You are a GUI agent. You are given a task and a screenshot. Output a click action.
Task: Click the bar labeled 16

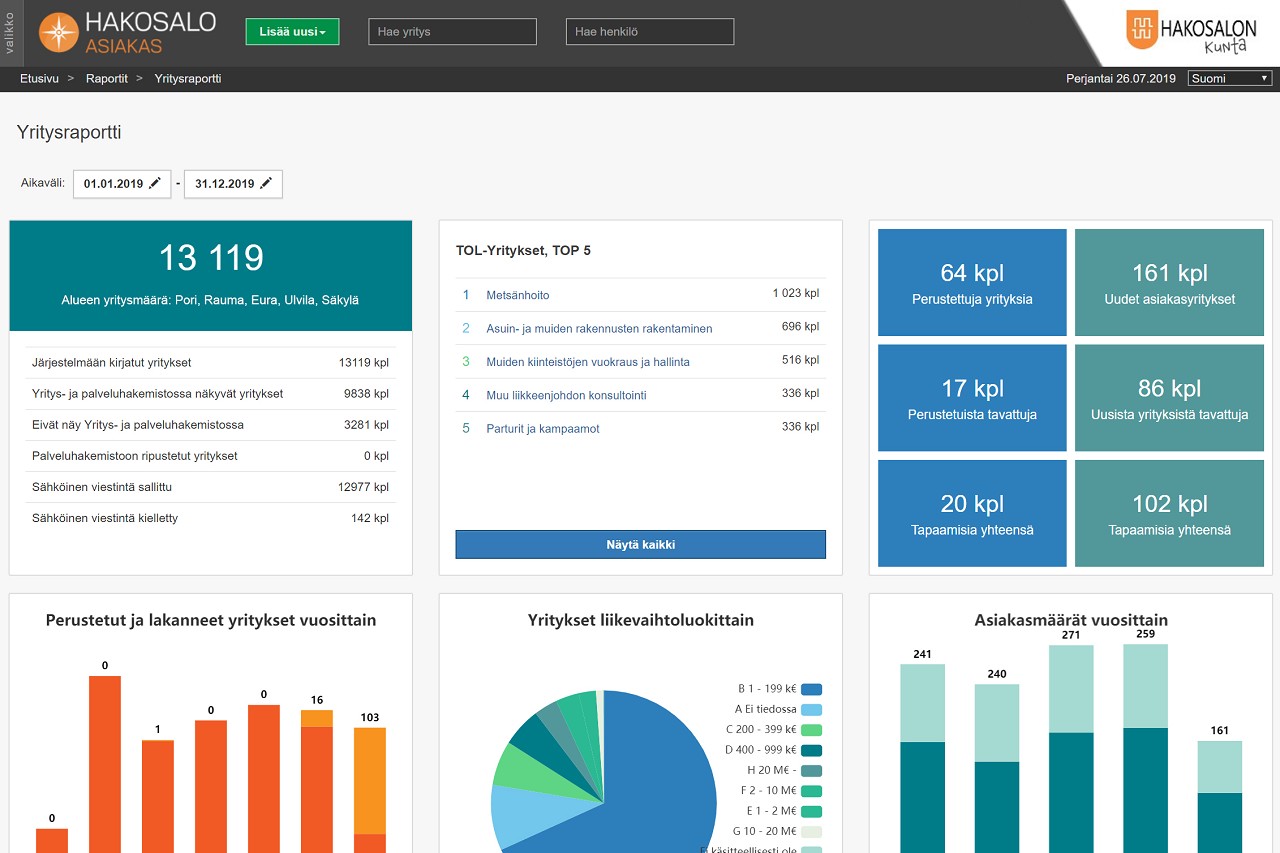317,782
